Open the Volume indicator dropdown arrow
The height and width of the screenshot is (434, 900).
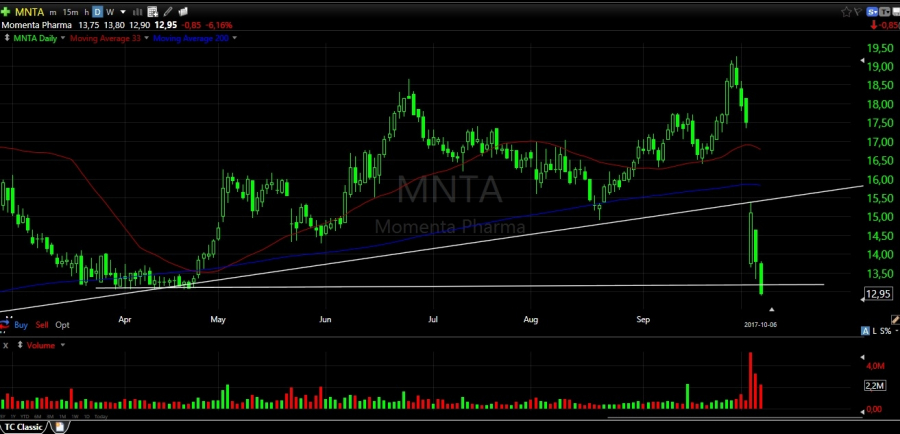tap(63, 346)
